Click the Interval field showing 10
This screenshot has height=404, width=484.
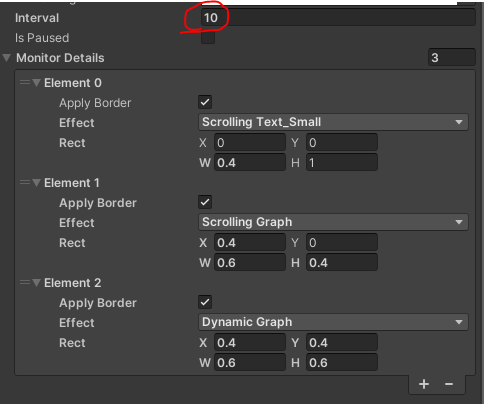[338, 18]
